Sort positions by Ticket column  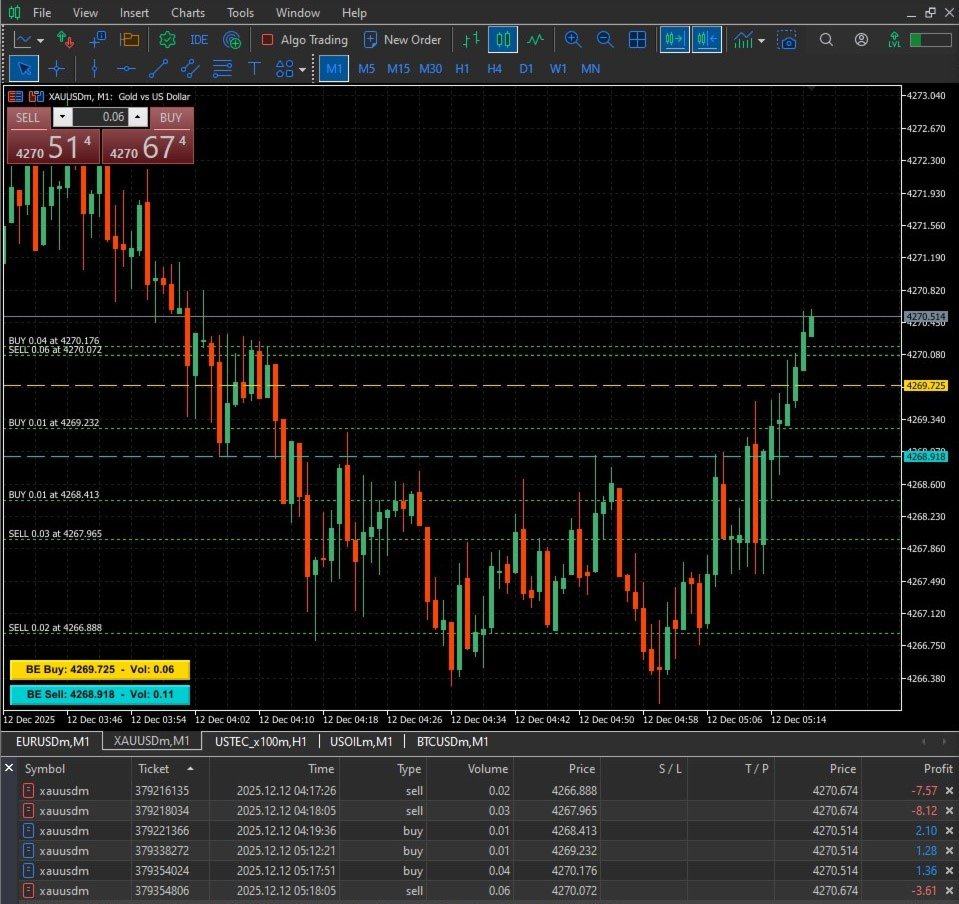tap(169, 769)
